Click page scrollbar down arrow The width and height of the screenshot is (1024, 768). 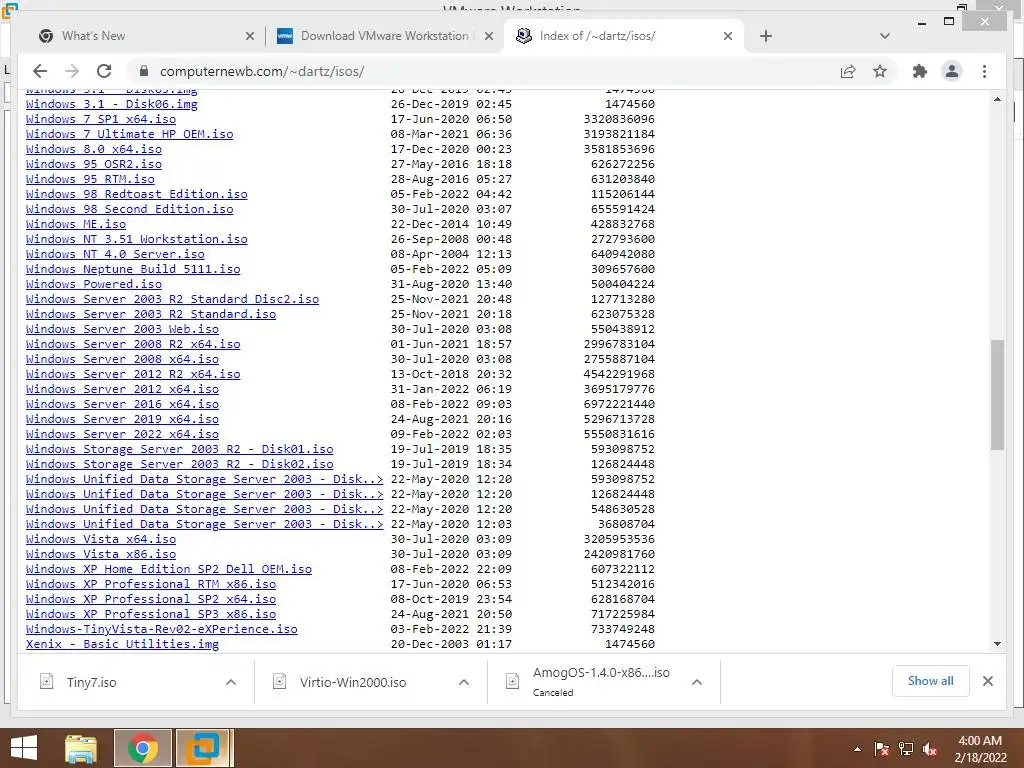(x=997, y=644)
